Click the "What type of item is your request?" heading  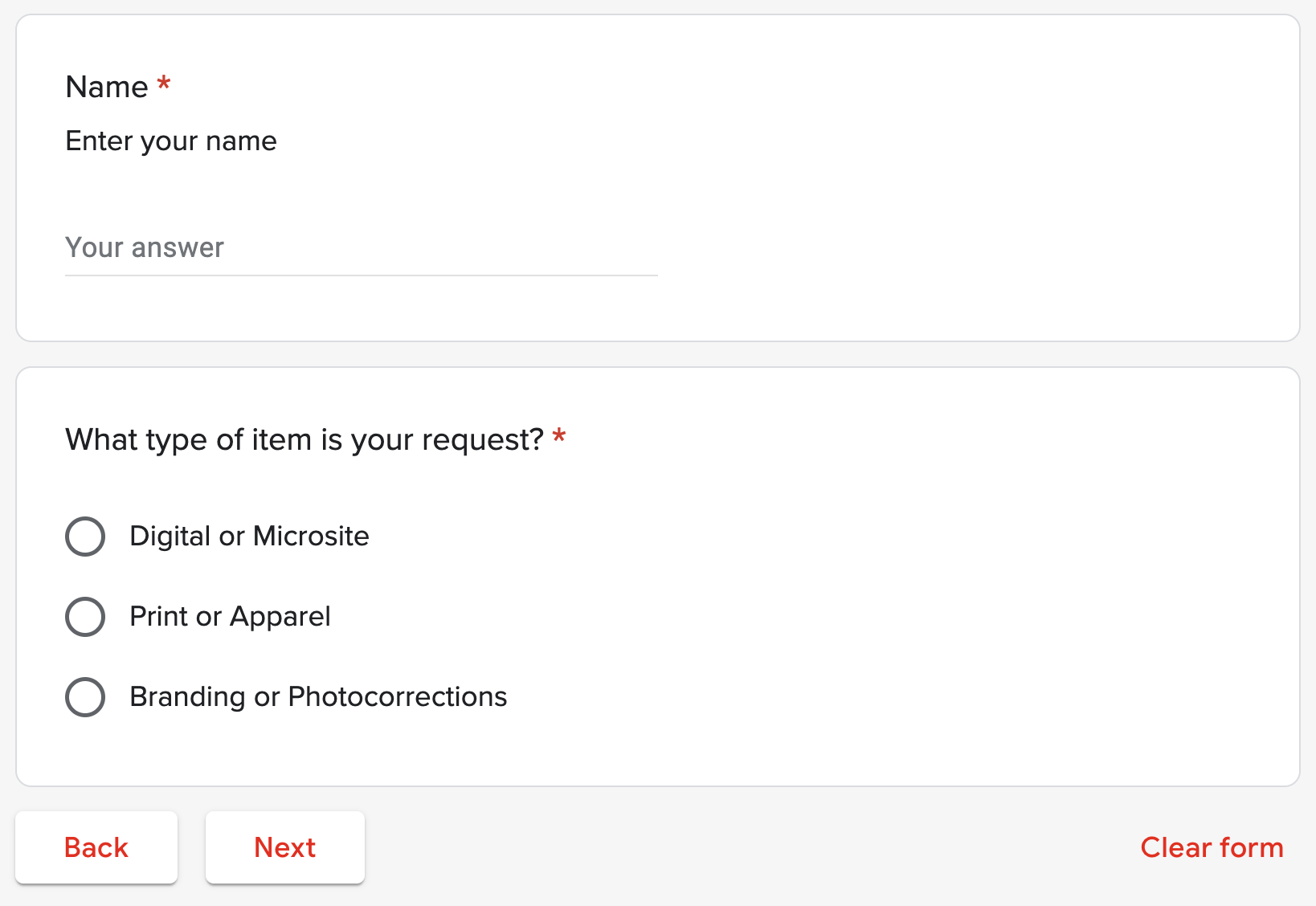click(x=304, y=440)
